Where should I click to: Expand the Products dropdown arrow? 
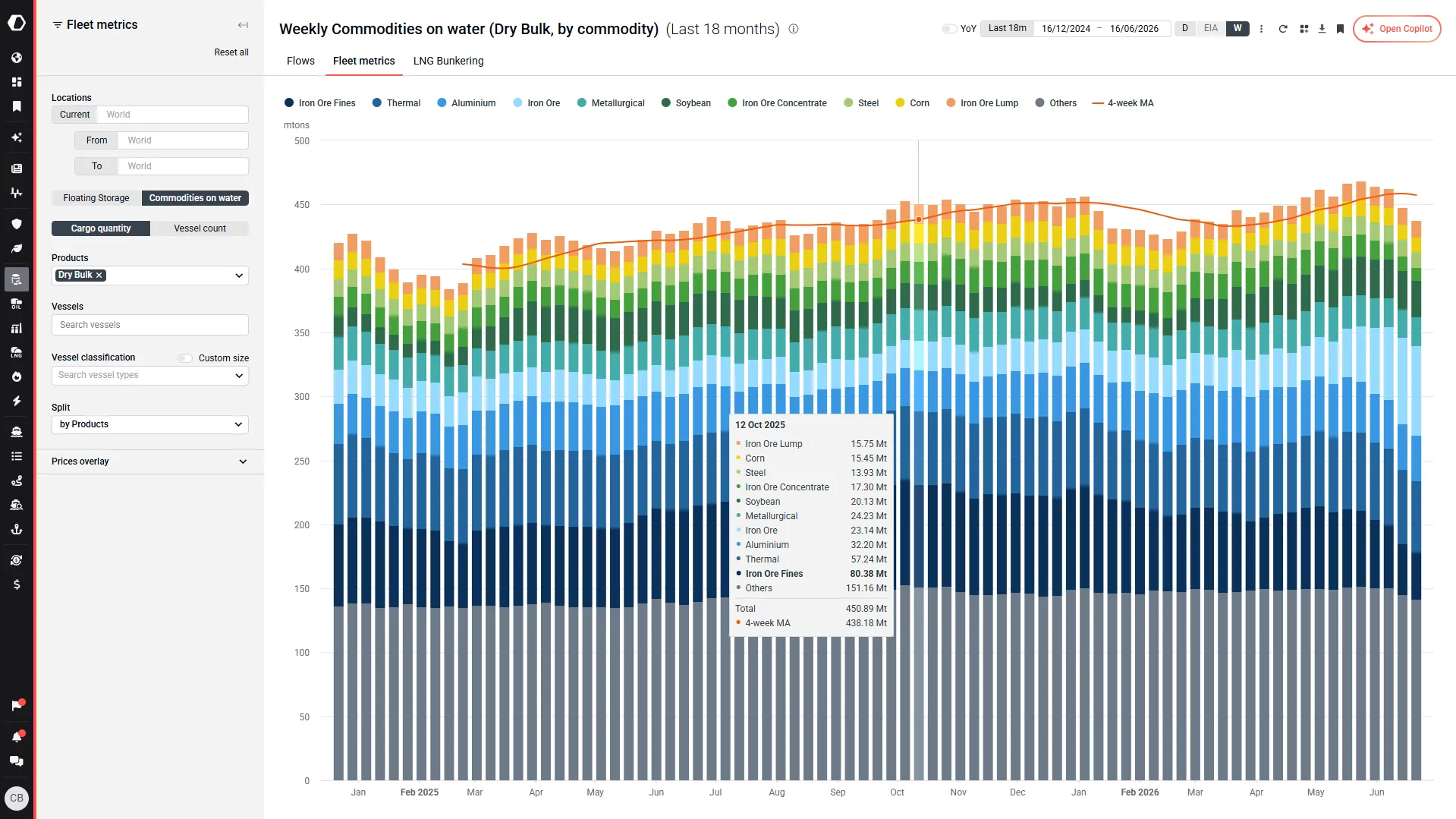coord(239,276)
